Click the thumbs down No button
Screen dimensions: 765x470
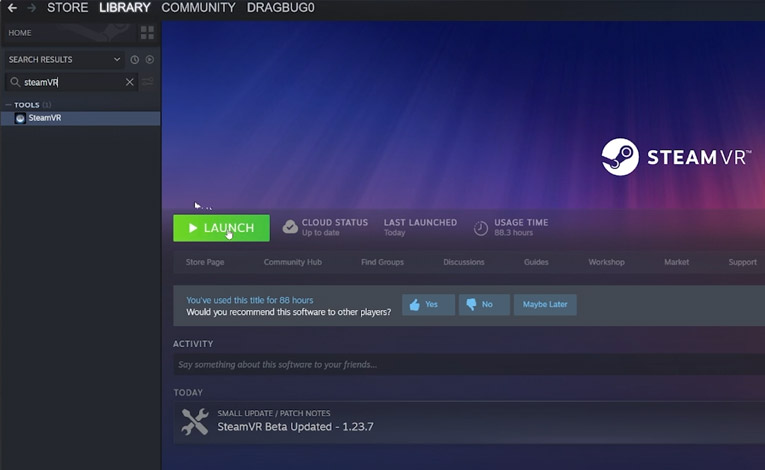point(483,304)
